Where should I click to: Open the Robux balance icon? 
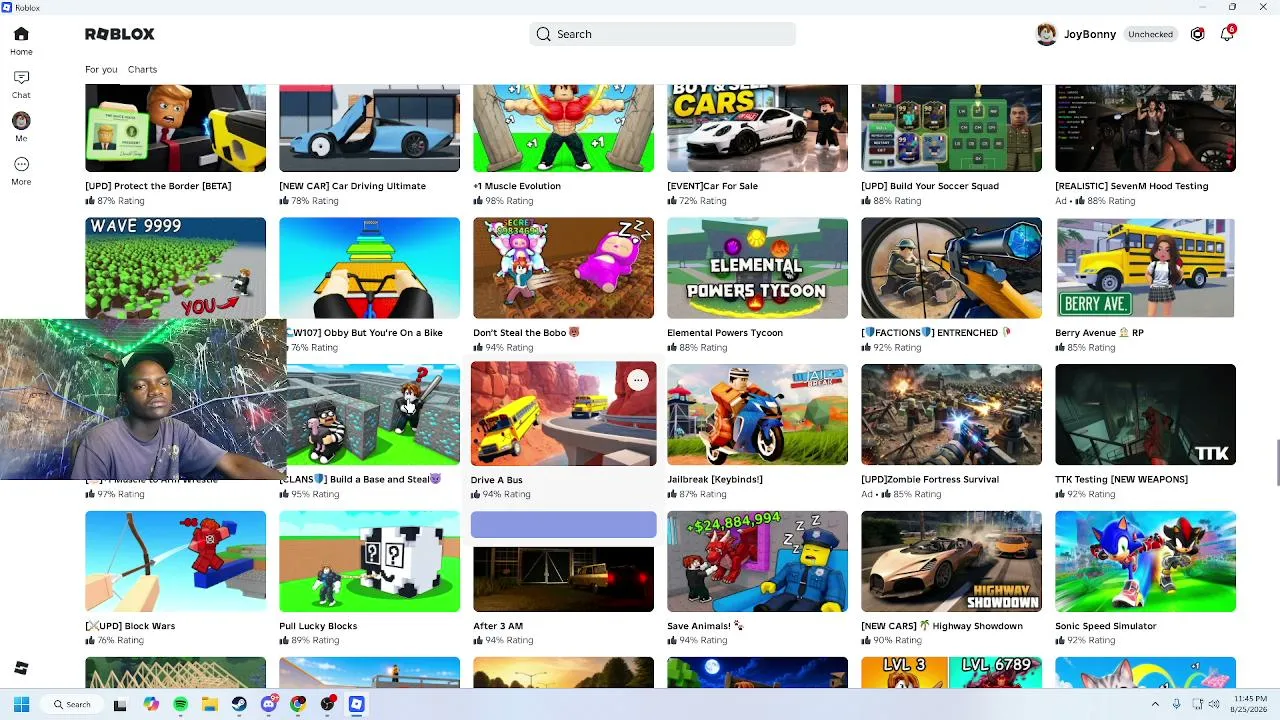pyautogui.click(x=1197, y=34)
